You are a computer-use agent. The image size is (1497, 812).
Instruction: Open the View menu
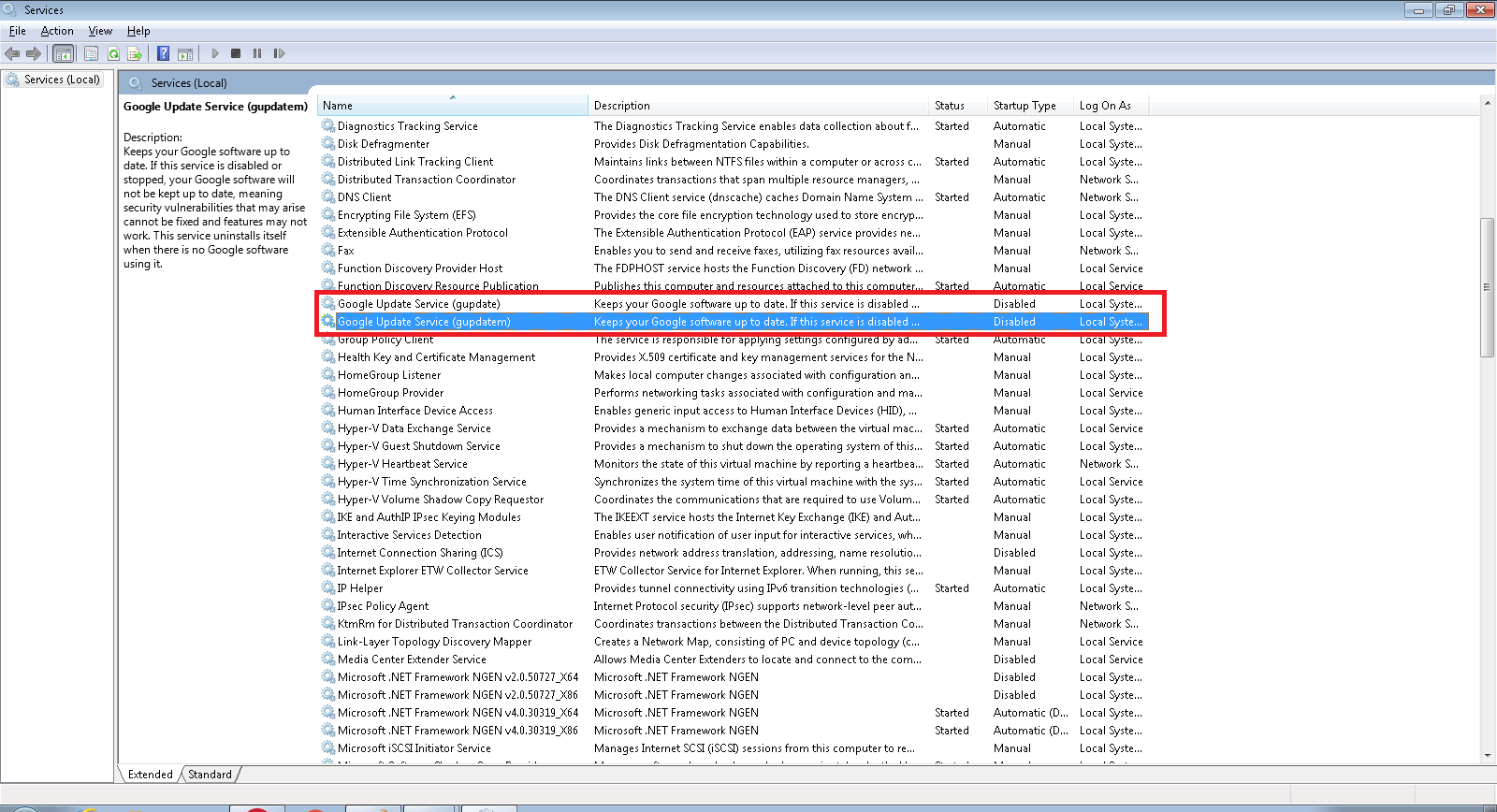point(100,31)
